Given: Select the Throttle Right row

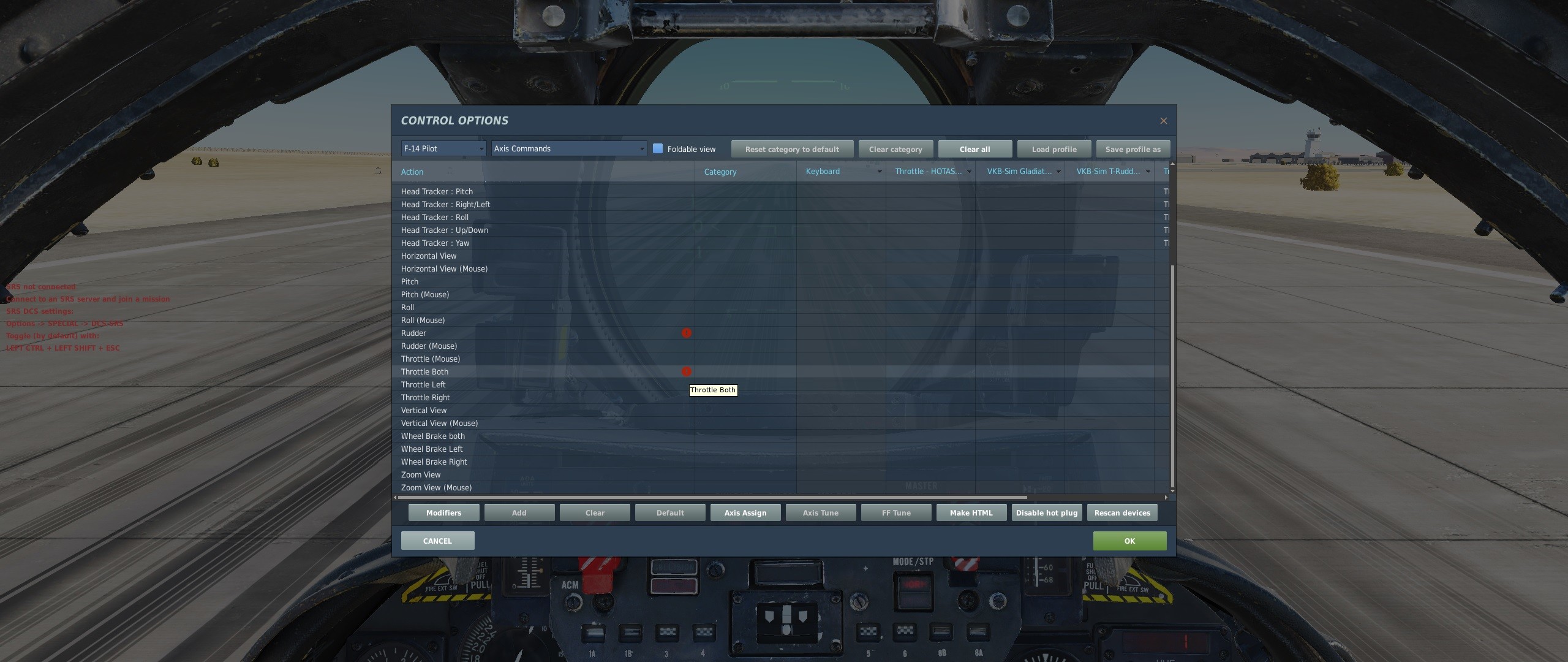Looking at the screenshot, I should click(x=781, y=397).
